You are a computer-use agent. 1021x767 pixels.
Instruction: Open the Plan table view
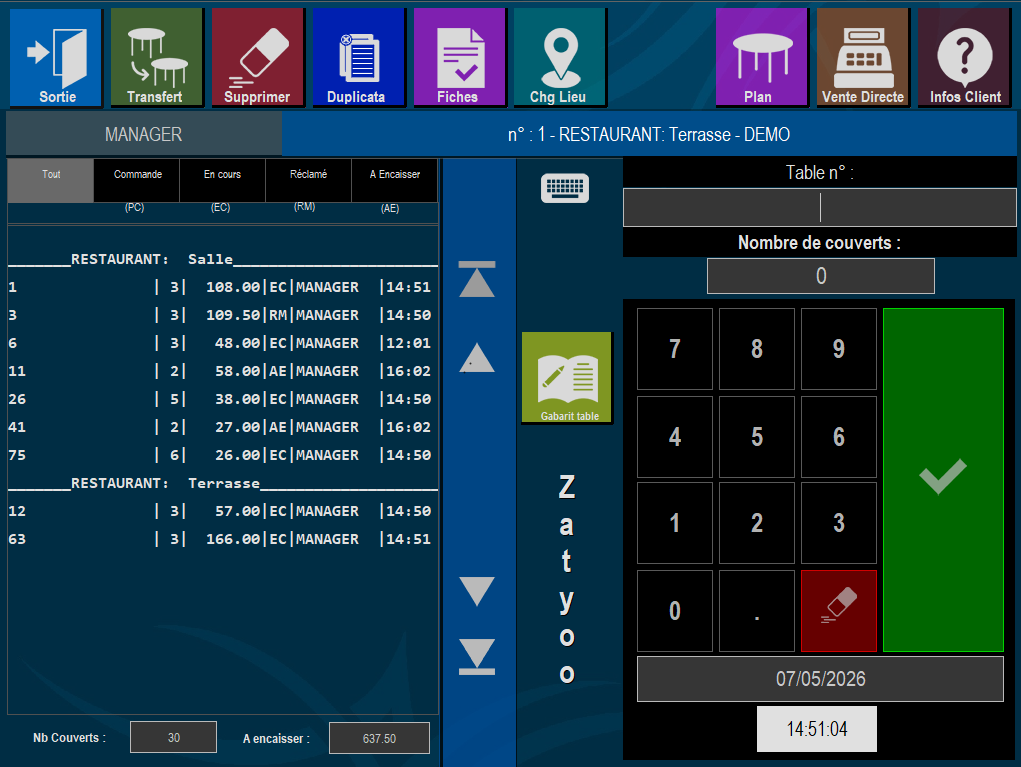(x=762, y=57)
